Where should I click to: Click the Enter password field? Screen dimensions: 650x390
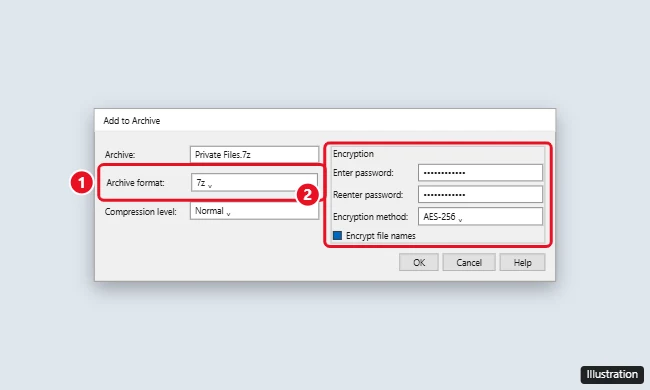(x=480, y=172)
